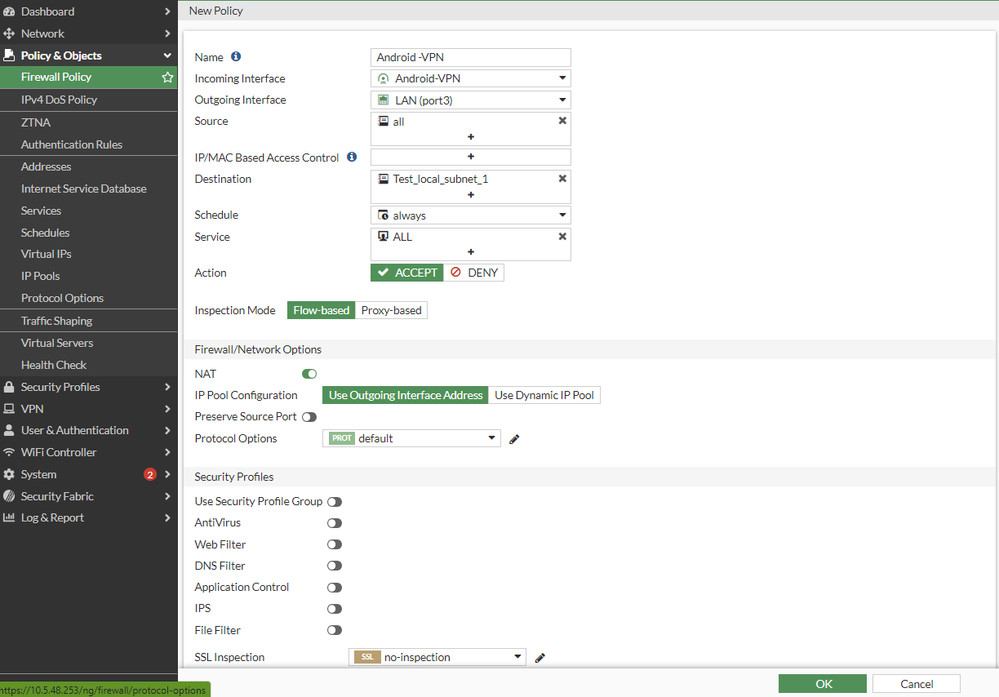Add a Destination entry with plus icon

(471, 194)
